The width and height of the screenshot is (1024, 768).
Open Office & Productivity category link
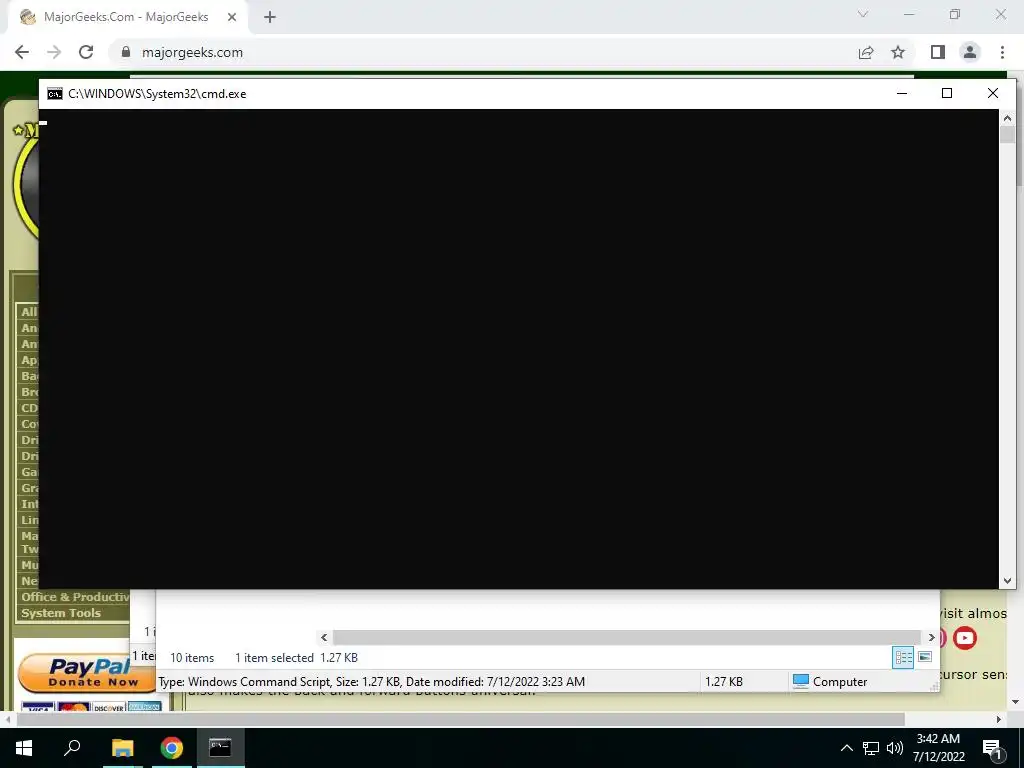(x=75, y=597)
